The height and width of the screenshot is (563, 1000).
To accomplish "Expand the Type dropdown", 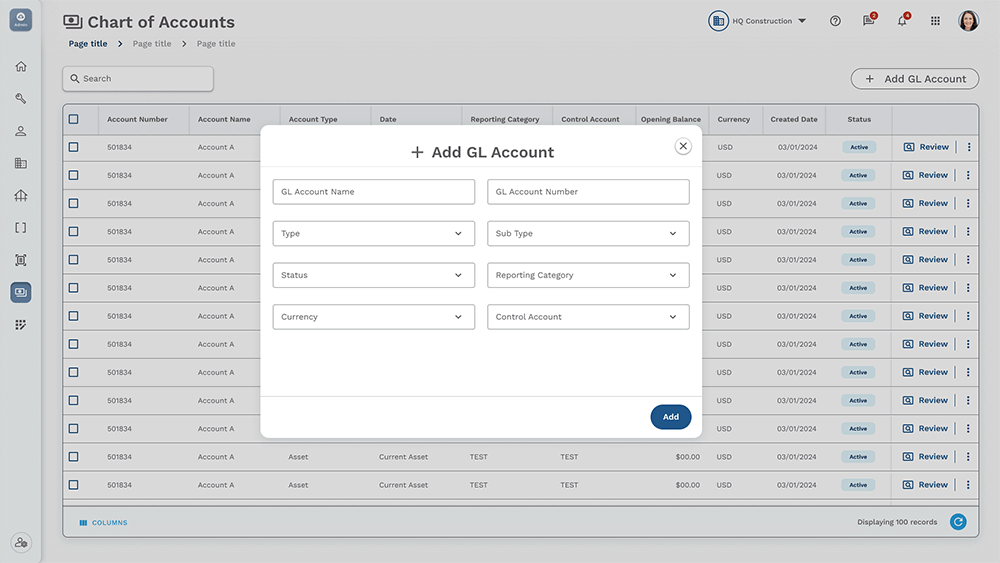I will point(374,233).
